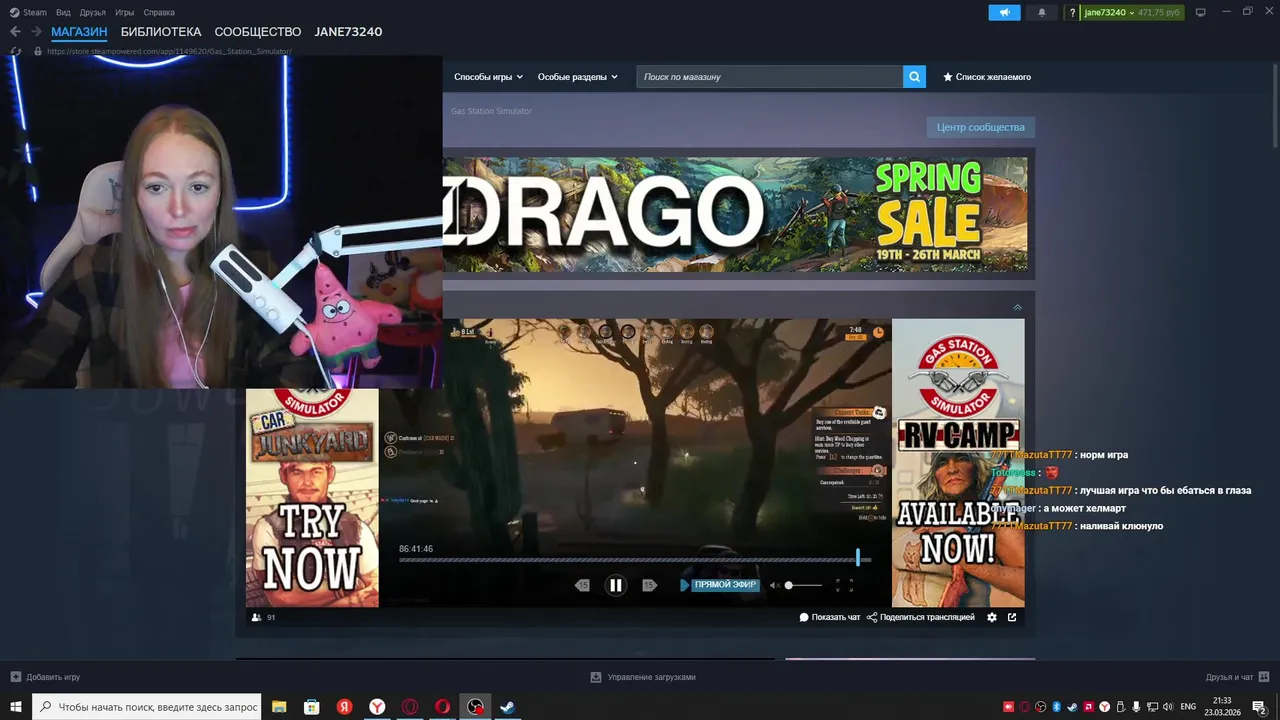Open the Друзья menu

(x=93, y=12)
